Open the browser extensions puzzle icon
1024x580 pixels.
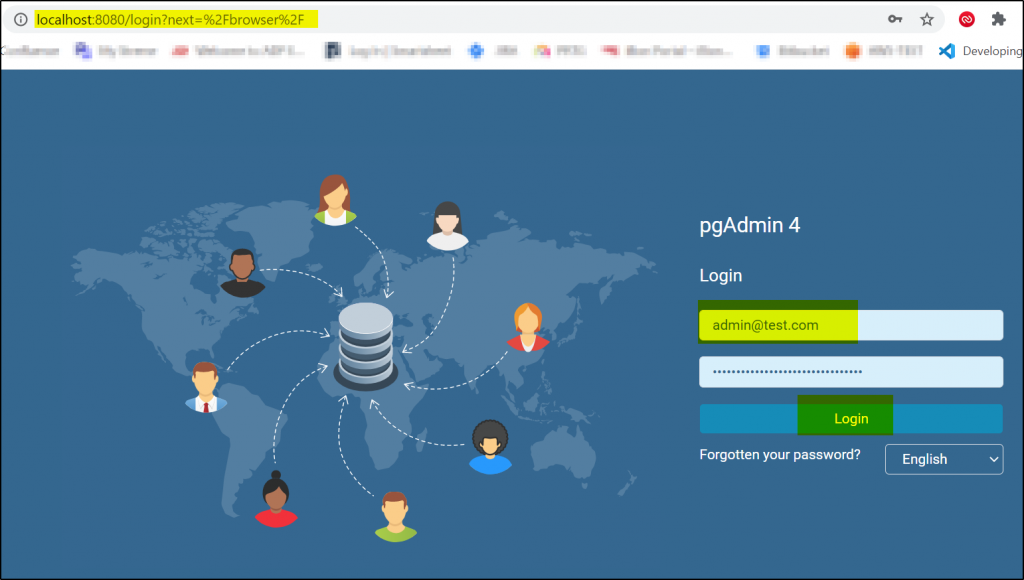999,19
